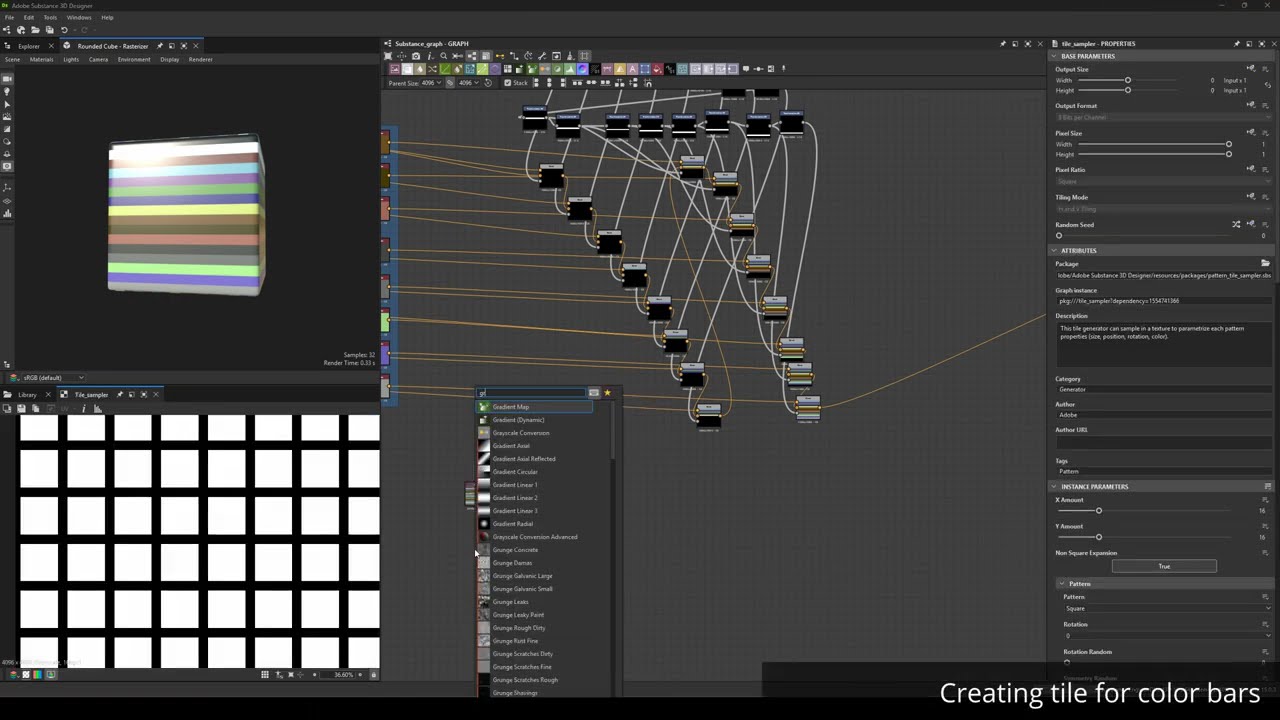Toggle favorites star in node search menu

(x=607, y=393)
